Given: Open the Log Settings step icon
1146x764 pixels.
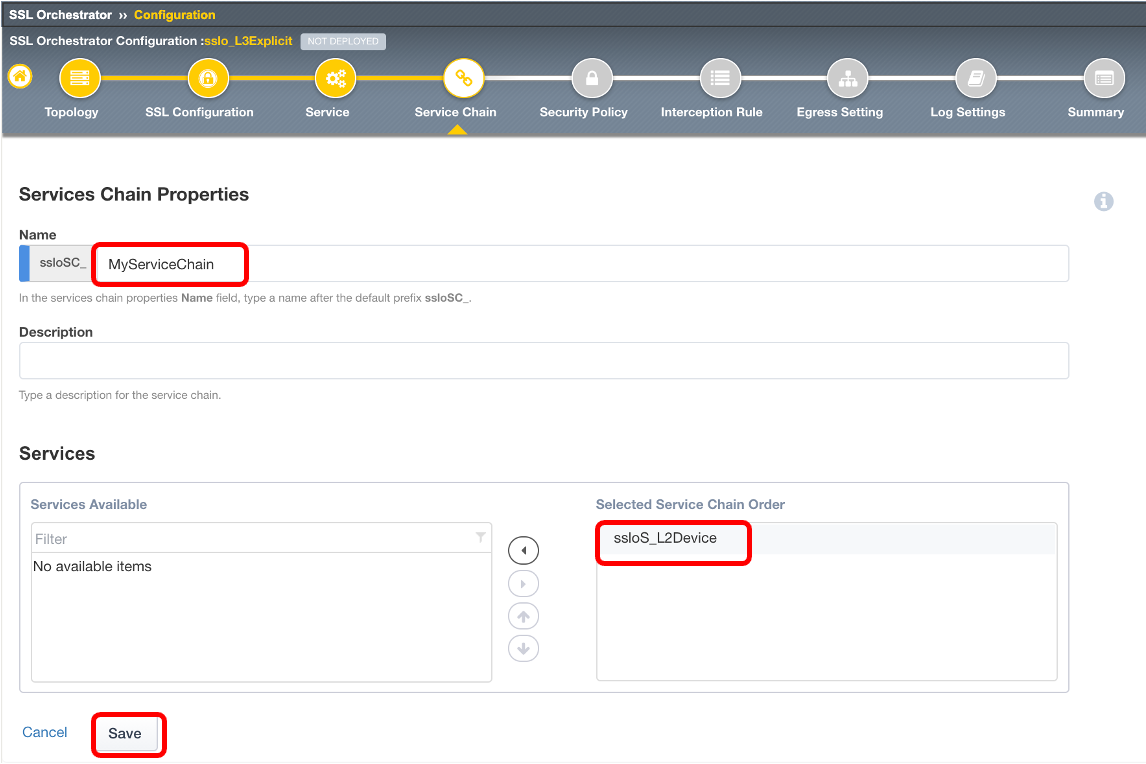Looking at the screenshot, I should [x=976, y=77].
